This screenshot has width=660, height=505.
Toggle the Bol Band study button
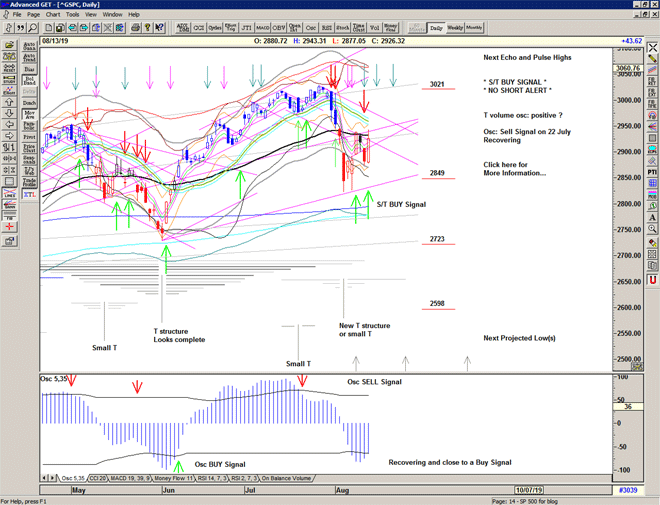[x=29, y=80]
